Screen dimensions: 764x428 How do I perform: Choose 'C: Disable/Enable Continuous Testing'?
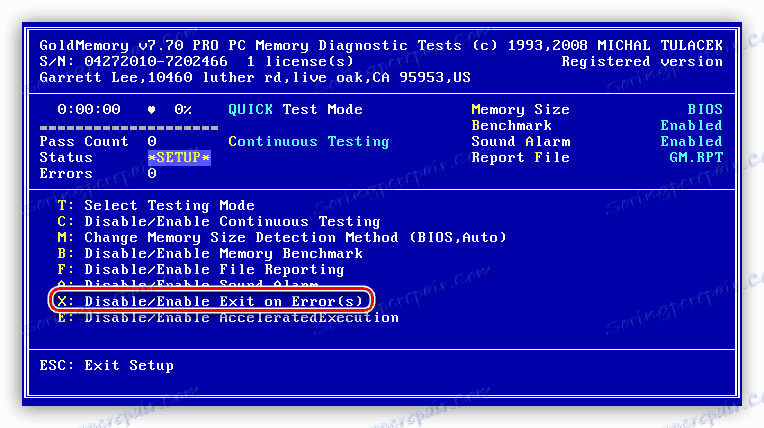[219, 221]
